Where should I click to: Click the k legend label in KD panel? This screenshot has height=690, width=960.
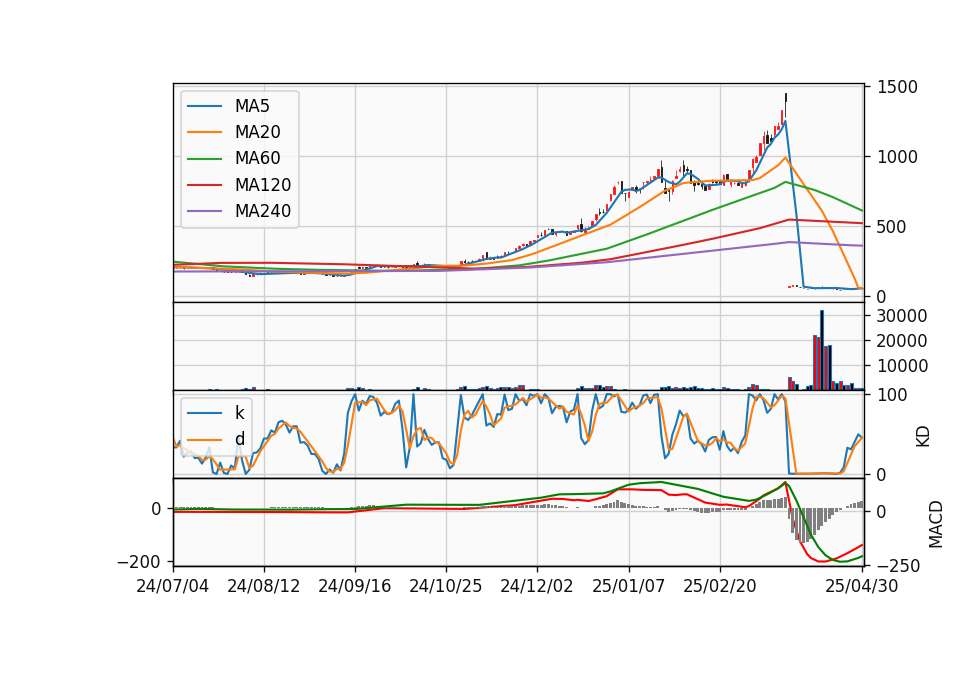tap(239, 413)
